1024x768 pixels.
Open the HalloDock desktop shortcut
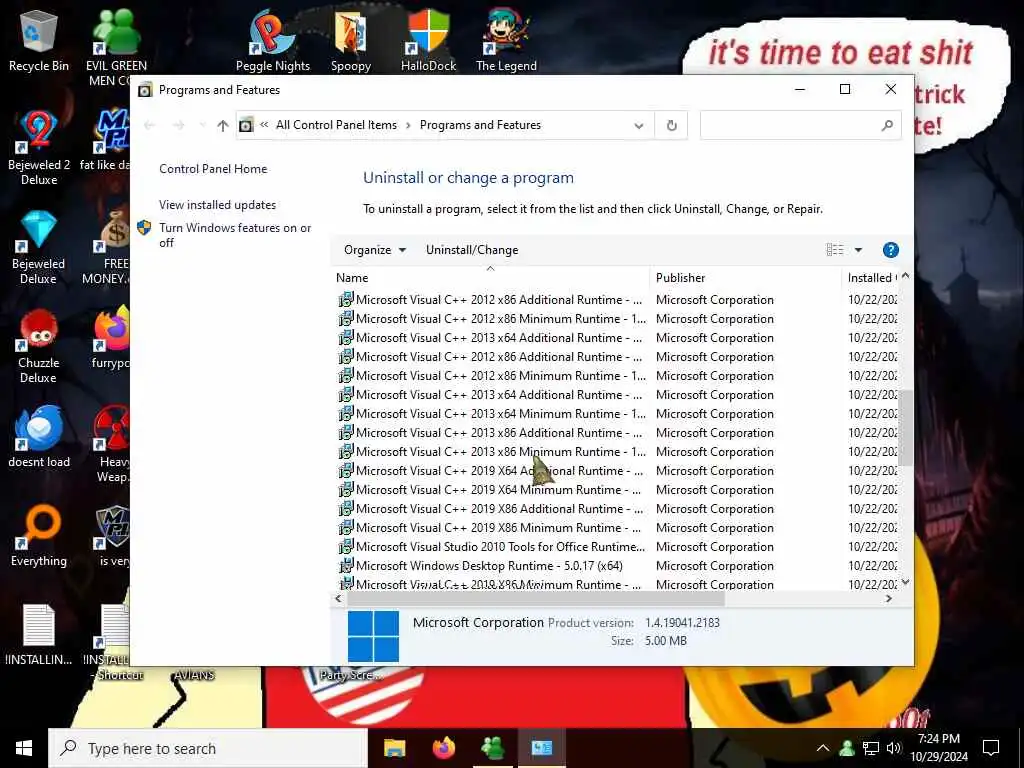tap(428, 40)
